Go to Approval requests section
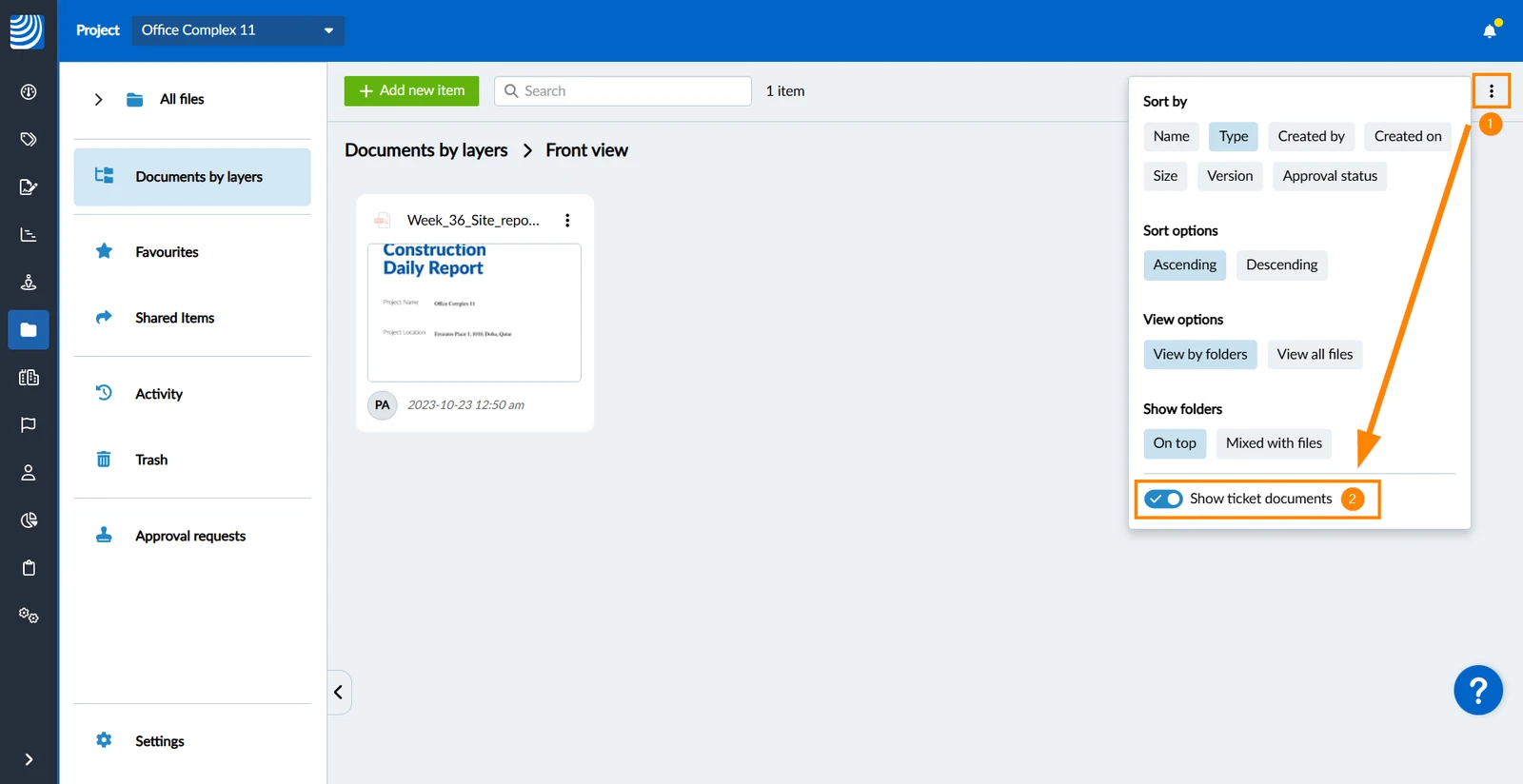 [x=192, y=536]
